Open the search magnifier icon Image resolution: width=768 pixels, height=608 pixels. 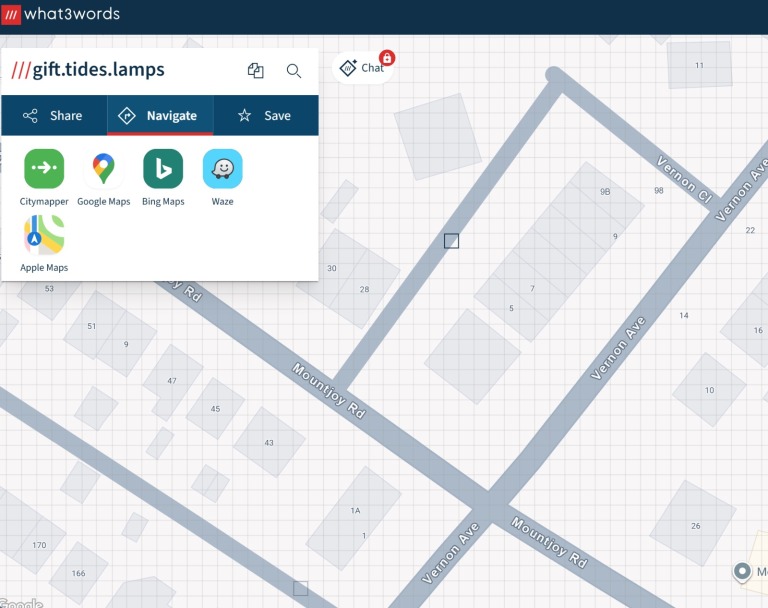[x=294, y=70]
